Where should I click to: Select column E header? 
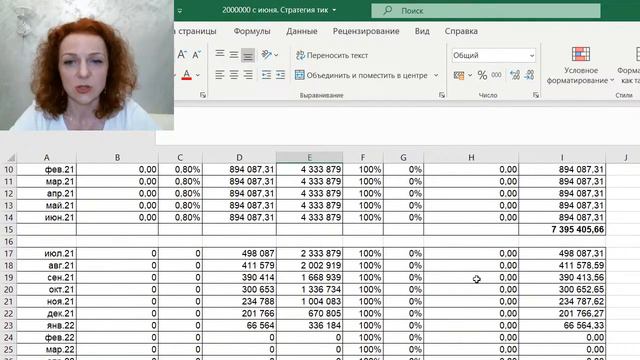[309, 157]
